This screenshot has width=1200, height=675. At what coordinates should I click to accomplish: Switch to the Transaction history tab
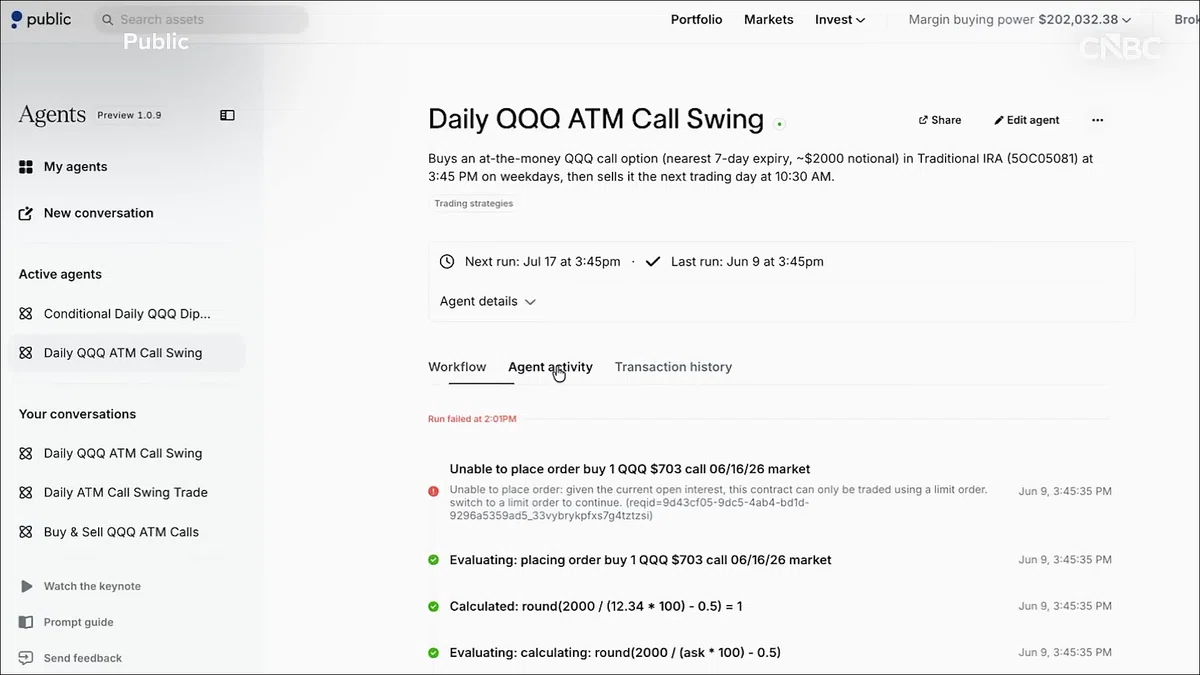coord(673,367)
